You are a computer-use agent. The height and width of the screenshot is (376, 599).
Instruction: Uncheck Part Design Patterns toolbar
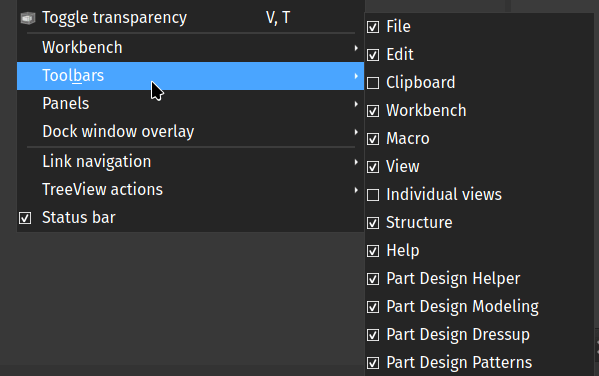tap(373, 363)
